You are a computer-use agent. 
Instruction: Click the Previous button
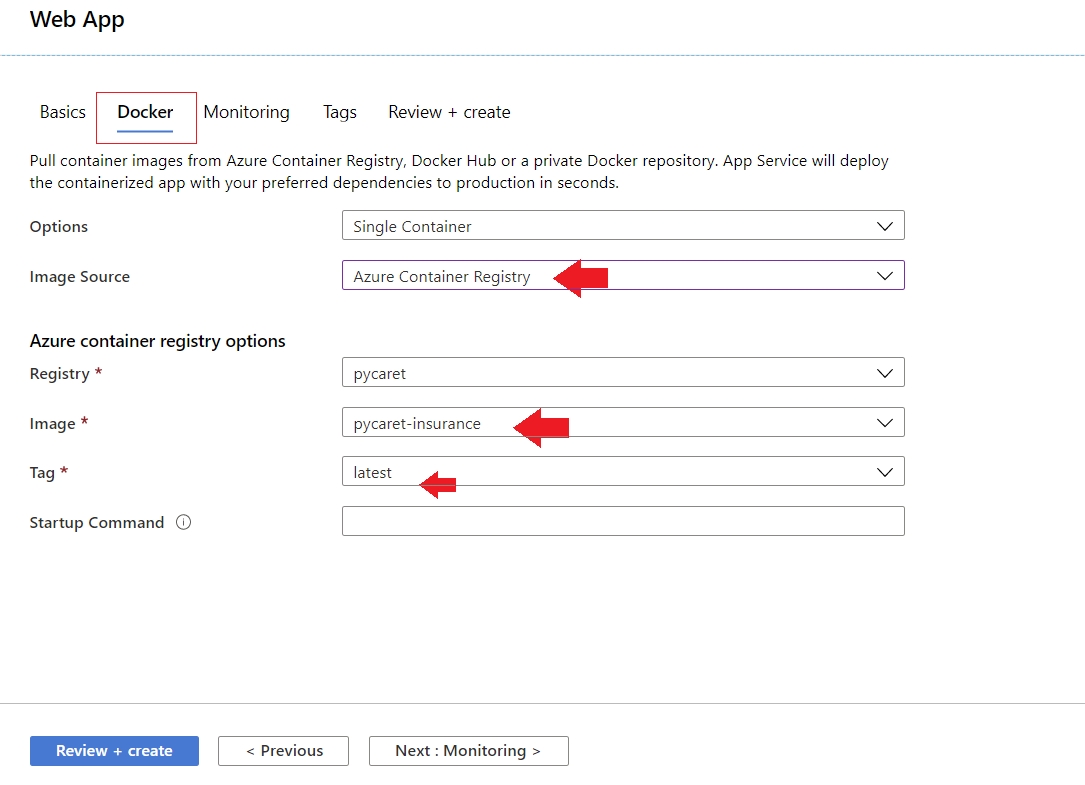coord(284,751)
